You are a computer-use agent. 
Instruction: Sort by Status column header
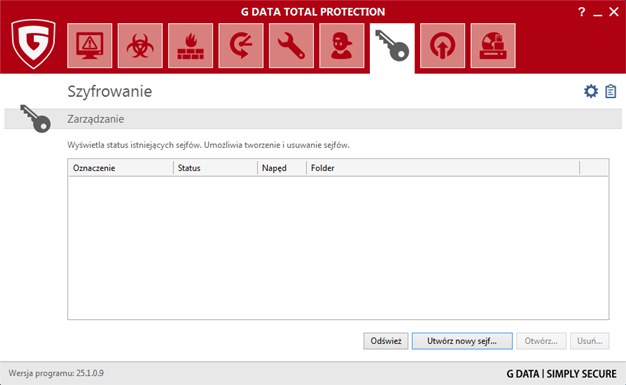click(x=215, y=168)
